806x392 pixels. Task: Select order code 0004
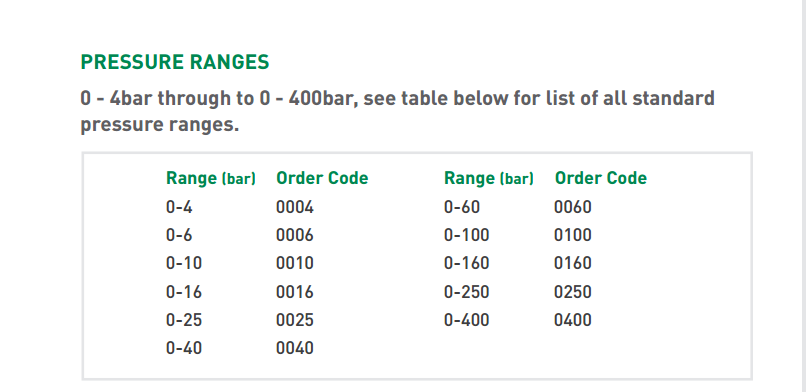(x=295, y=207)
